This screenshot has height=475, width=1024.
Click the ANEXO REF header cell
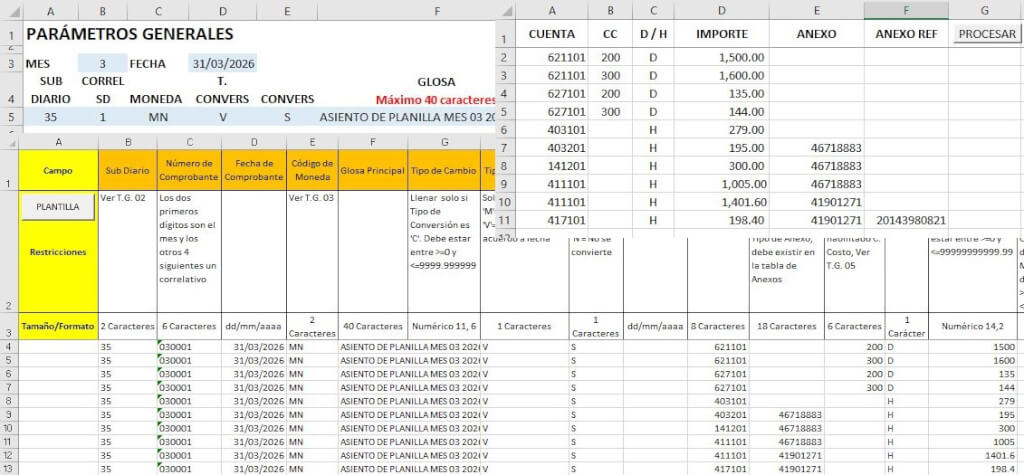(x=905, y=34)
